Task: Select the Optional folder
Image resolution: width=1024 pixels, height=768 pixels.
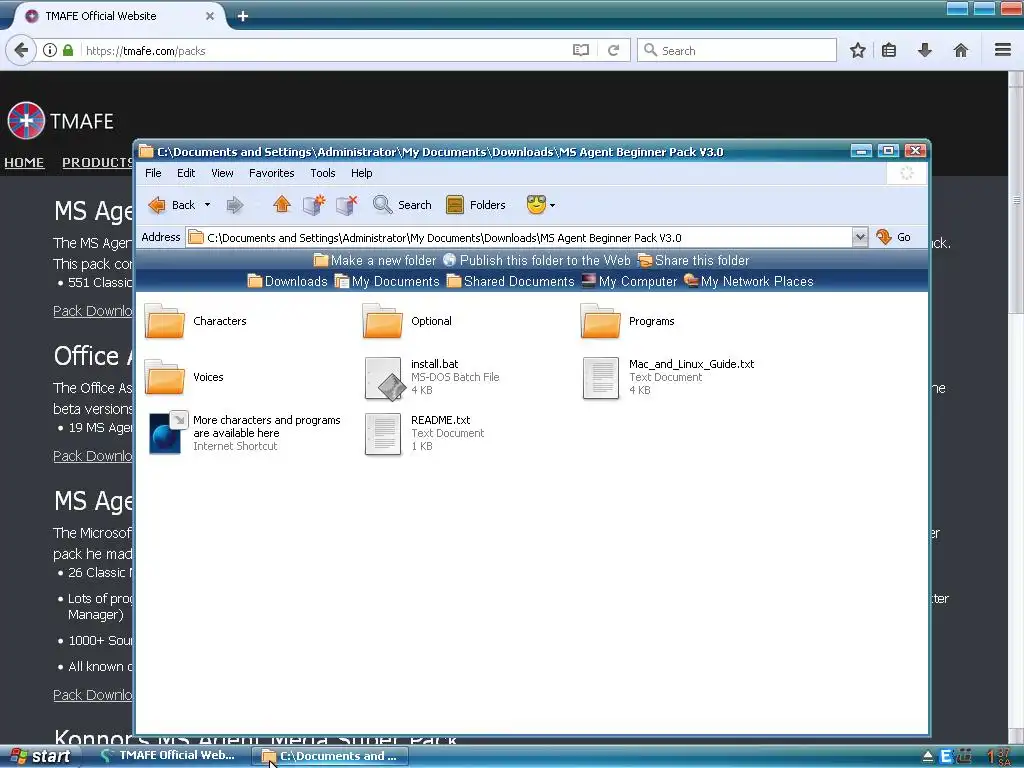Action: click(407, 321)
